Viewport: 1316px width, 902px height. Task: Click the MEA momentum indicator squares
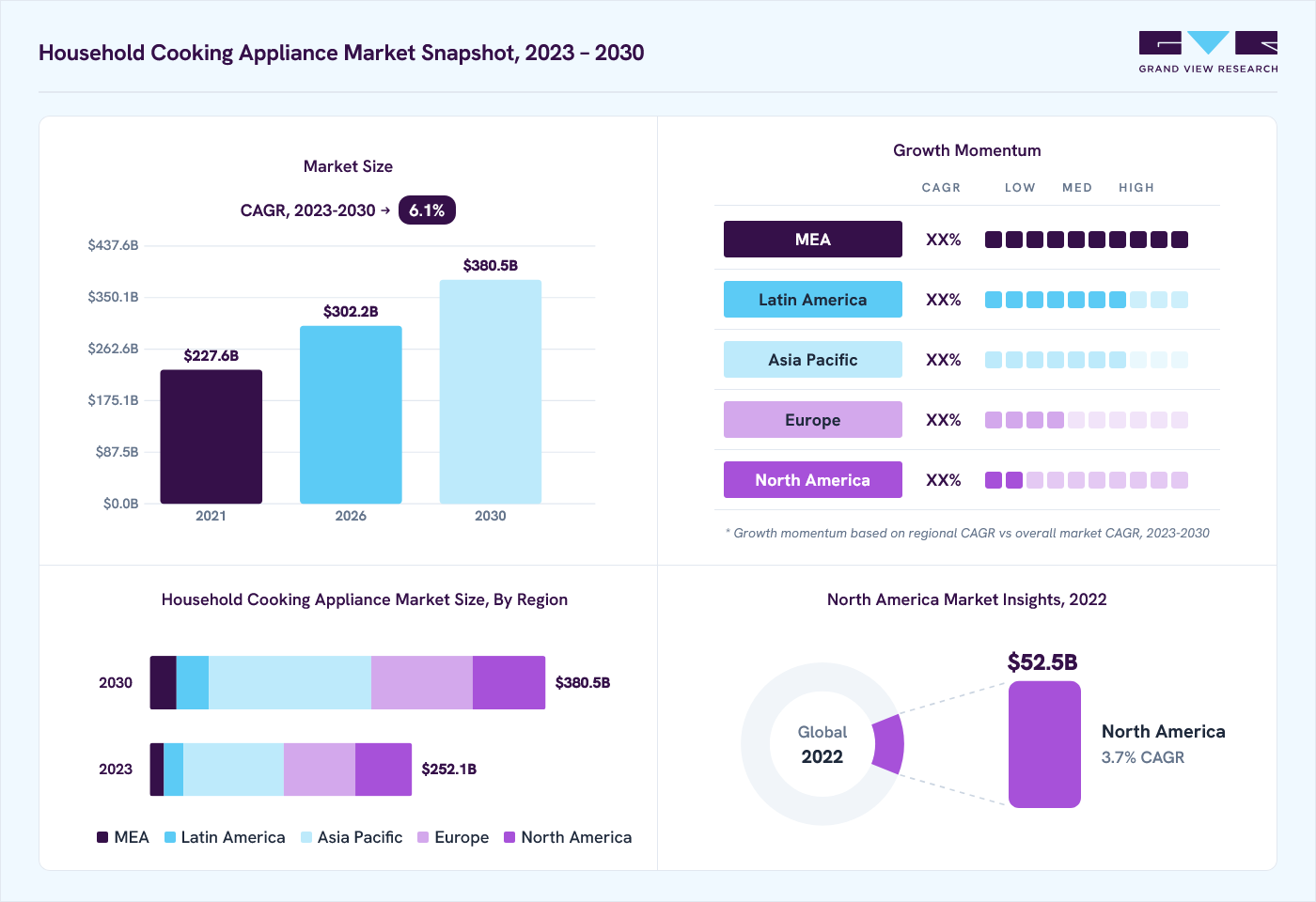tap(1087, 240)
